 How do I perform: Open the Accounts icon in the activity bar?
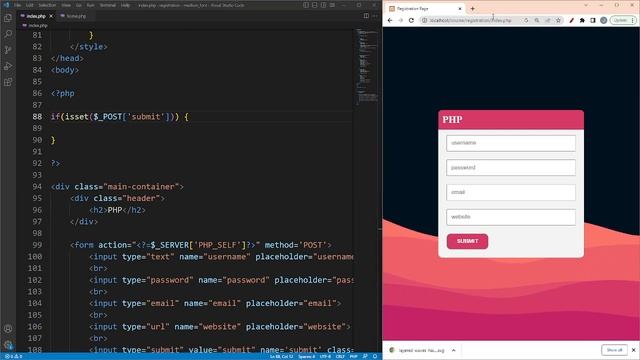point(8,329)
